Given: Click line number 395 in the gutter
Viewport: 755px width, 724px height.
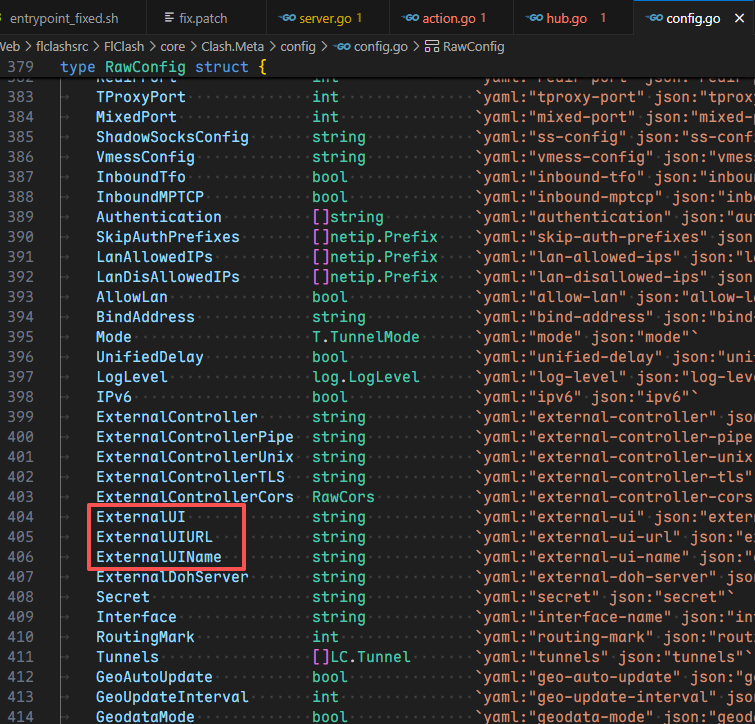Looking at the screenshot, I should point(19,337).
